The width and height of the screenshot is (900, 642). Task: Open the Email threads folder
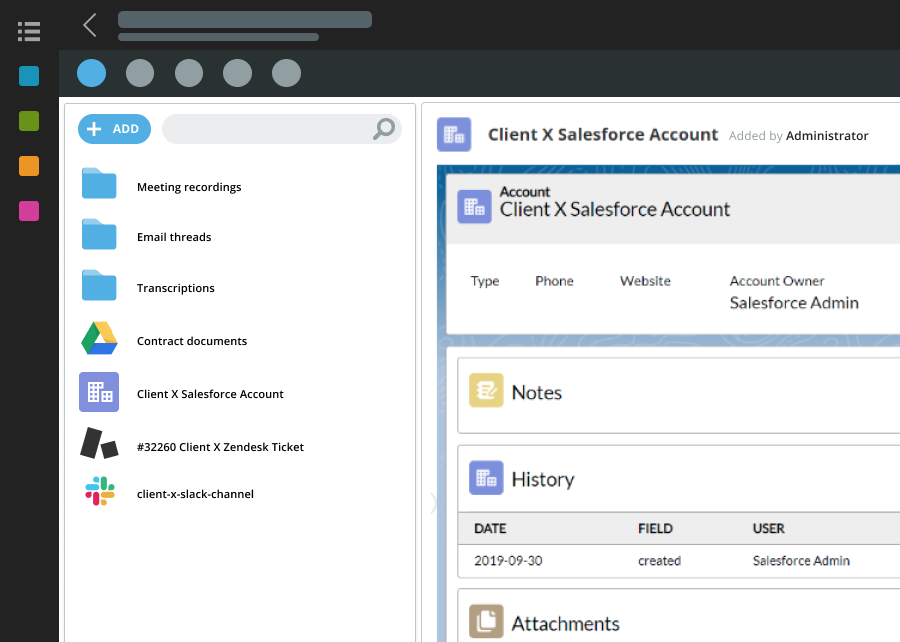(x=99, y=235)
